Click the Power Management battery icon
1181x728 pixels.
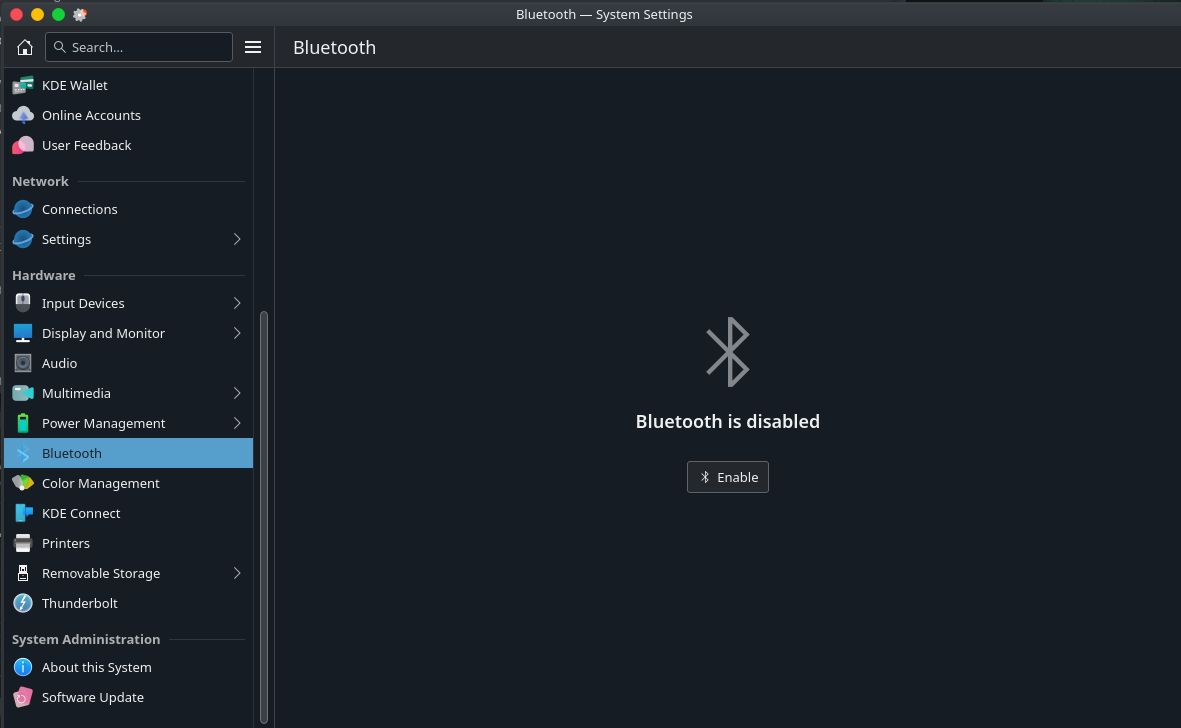point(23,424)
